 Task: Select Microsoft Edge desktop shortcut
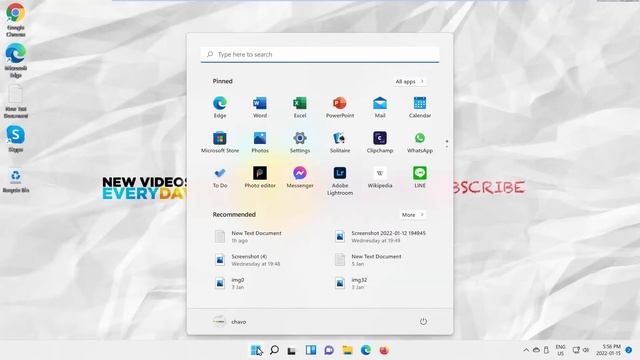16,60
